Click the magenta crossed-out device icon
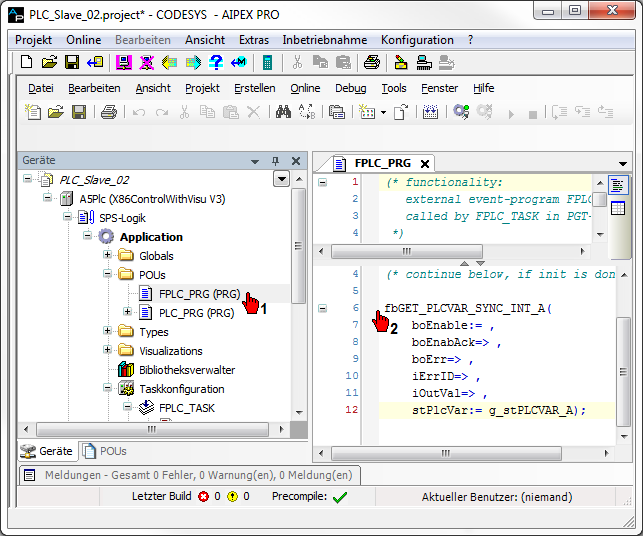643x537 pixels. pos(146,62)
